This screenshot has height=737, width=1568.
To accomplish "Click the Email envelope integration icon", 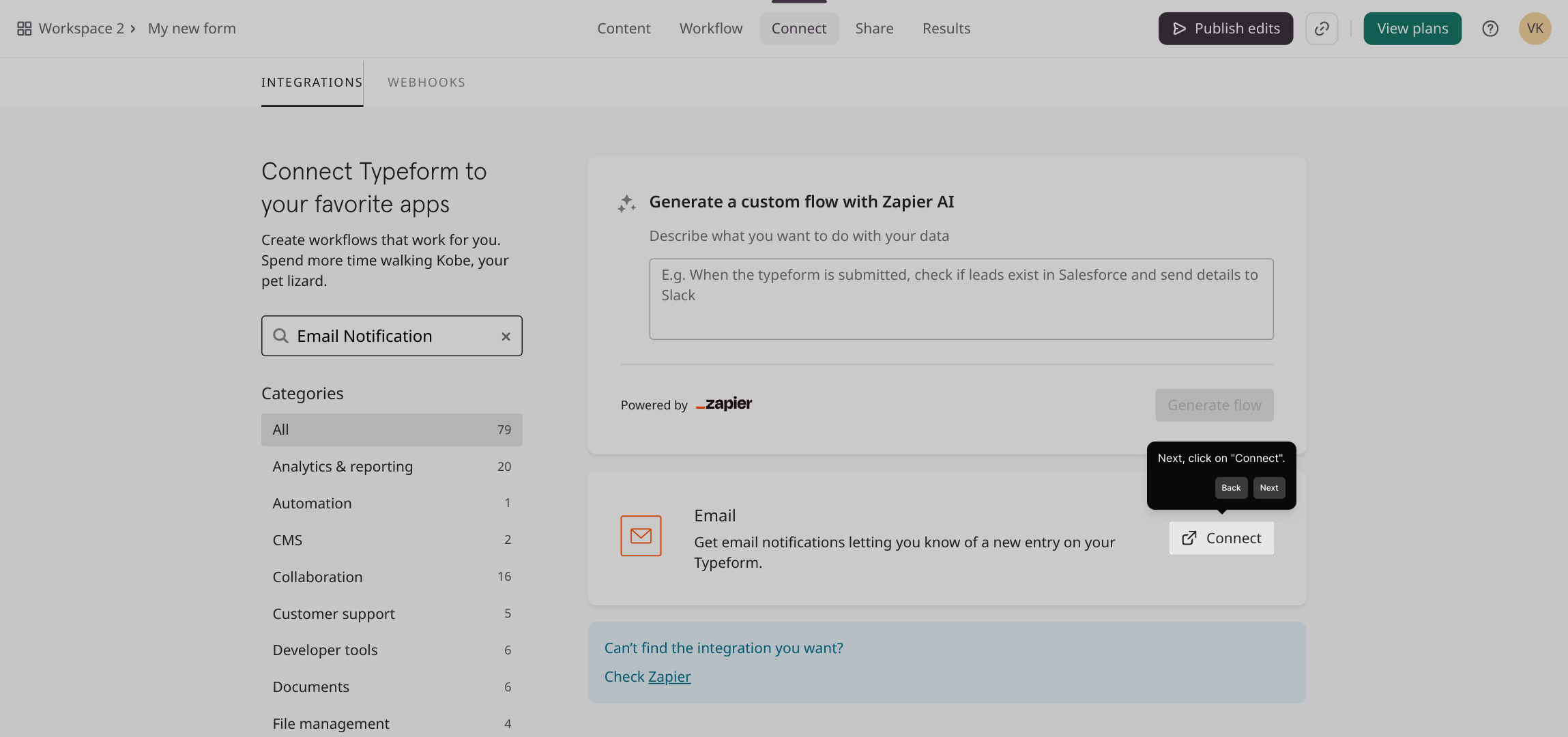I will pos(641,536).
